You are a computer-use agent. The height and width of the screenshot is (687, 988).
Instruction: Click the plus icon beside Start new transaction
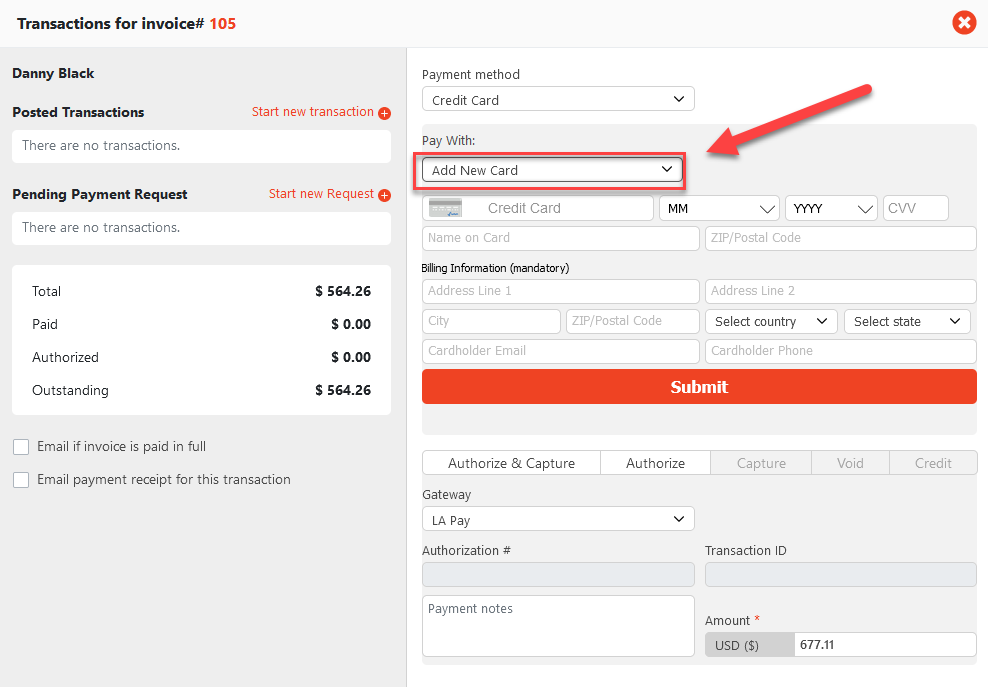384,113
